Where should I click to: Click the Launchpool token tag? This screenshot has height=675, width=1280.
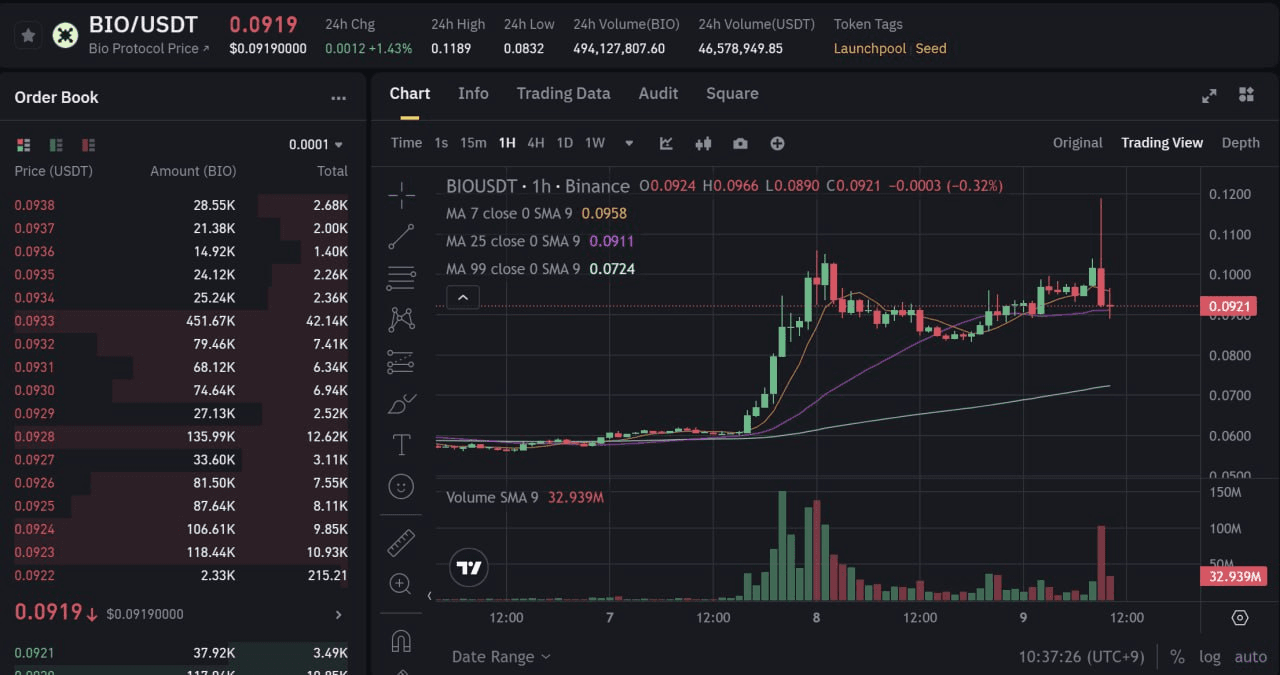(x=870, y=48)
